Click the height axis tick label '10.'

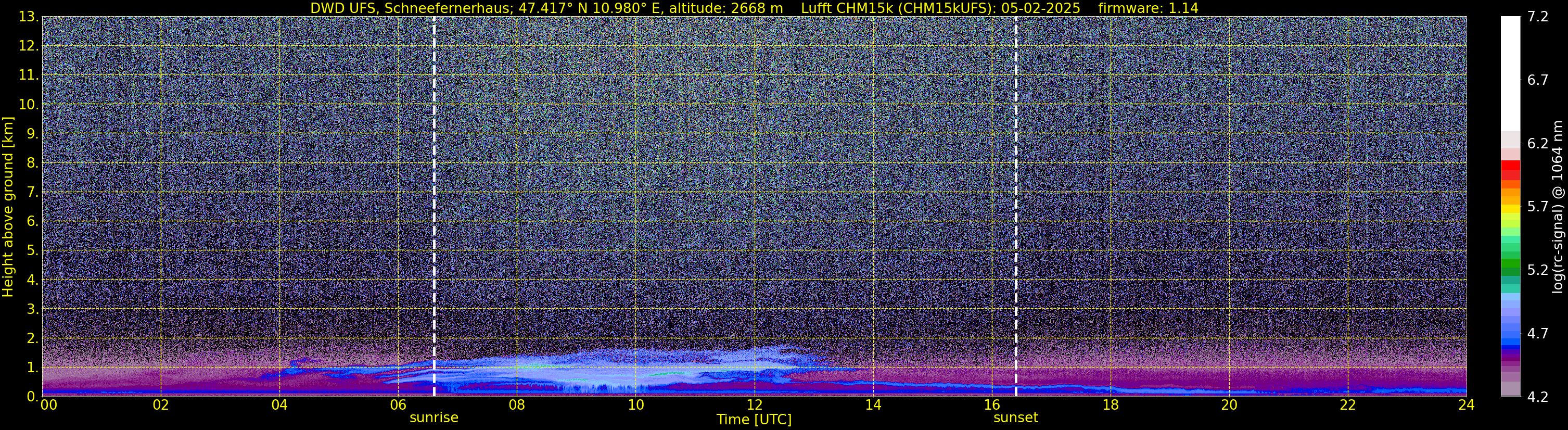click(29, 104)
